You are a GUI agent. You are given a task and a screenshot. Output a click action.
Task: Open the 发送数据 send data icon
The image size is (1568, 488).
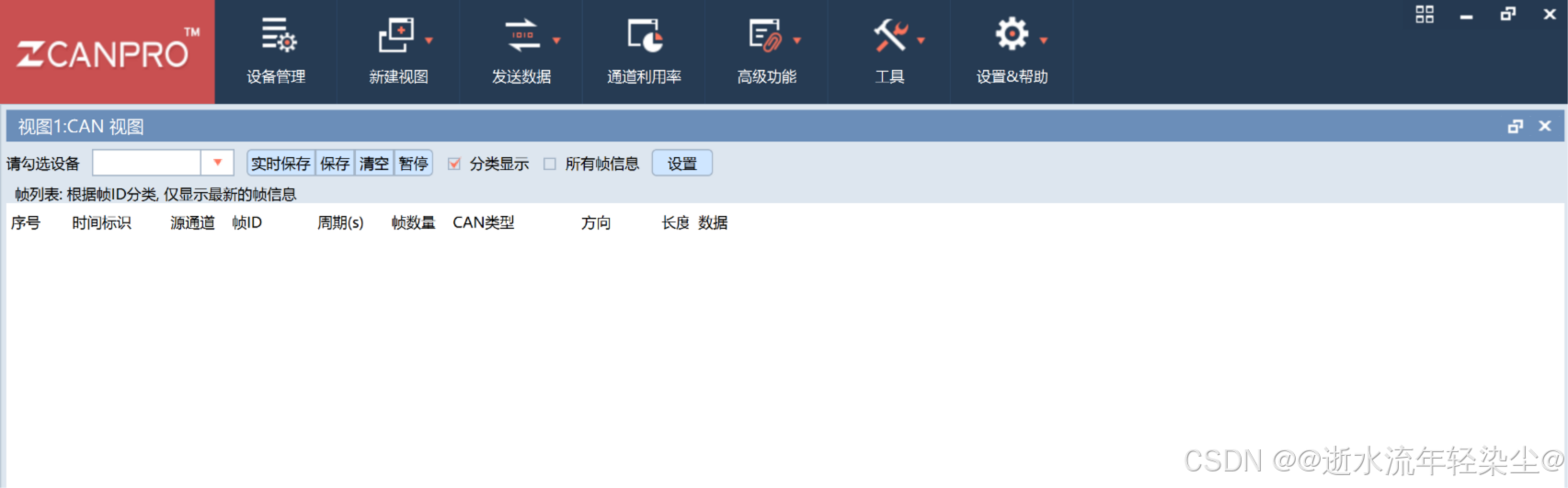(x=522, y=35)
